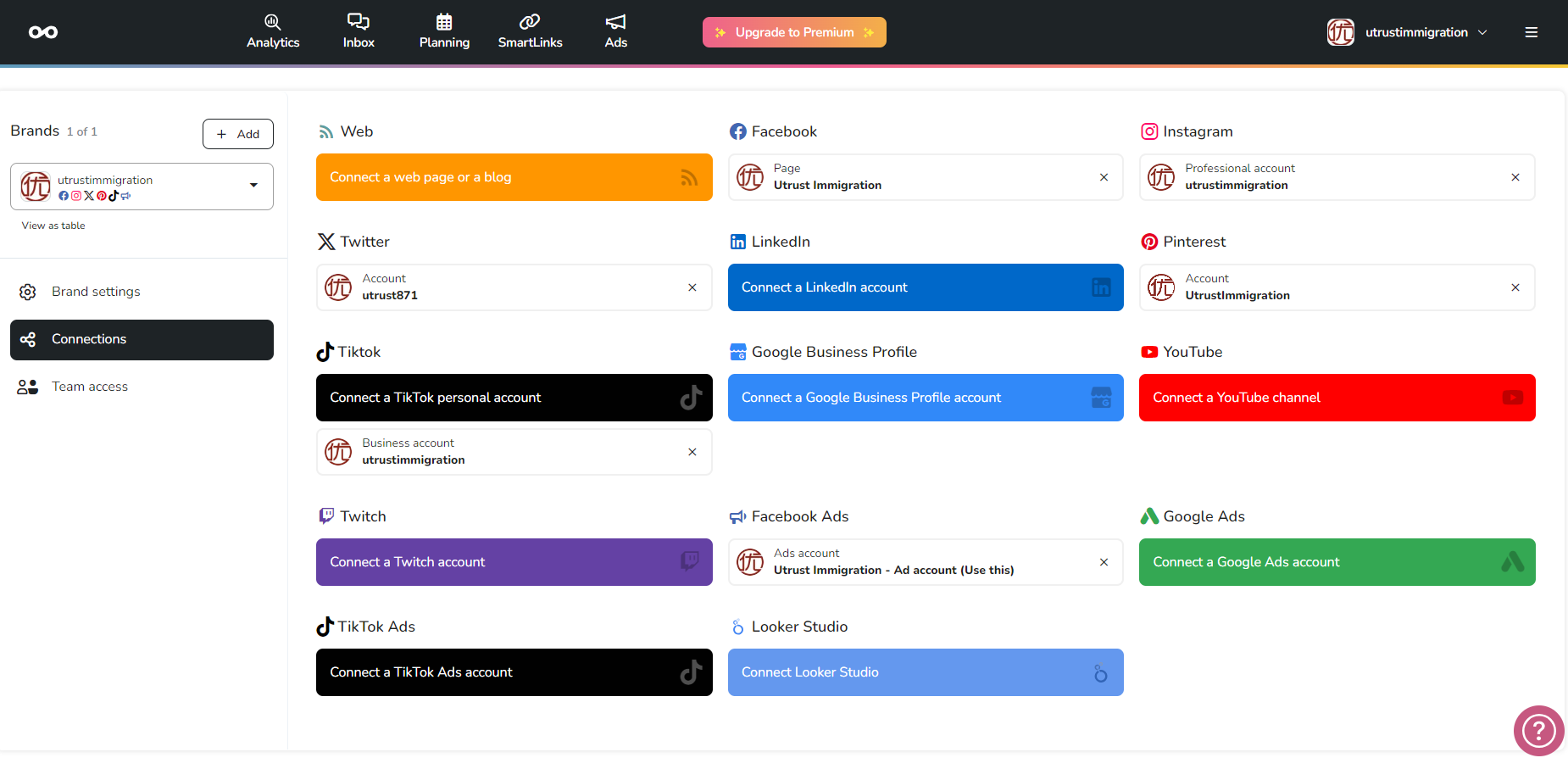The image size is (1568, 769).
Task: Click the help question mark bubble
Action: tap(1538, 730)
